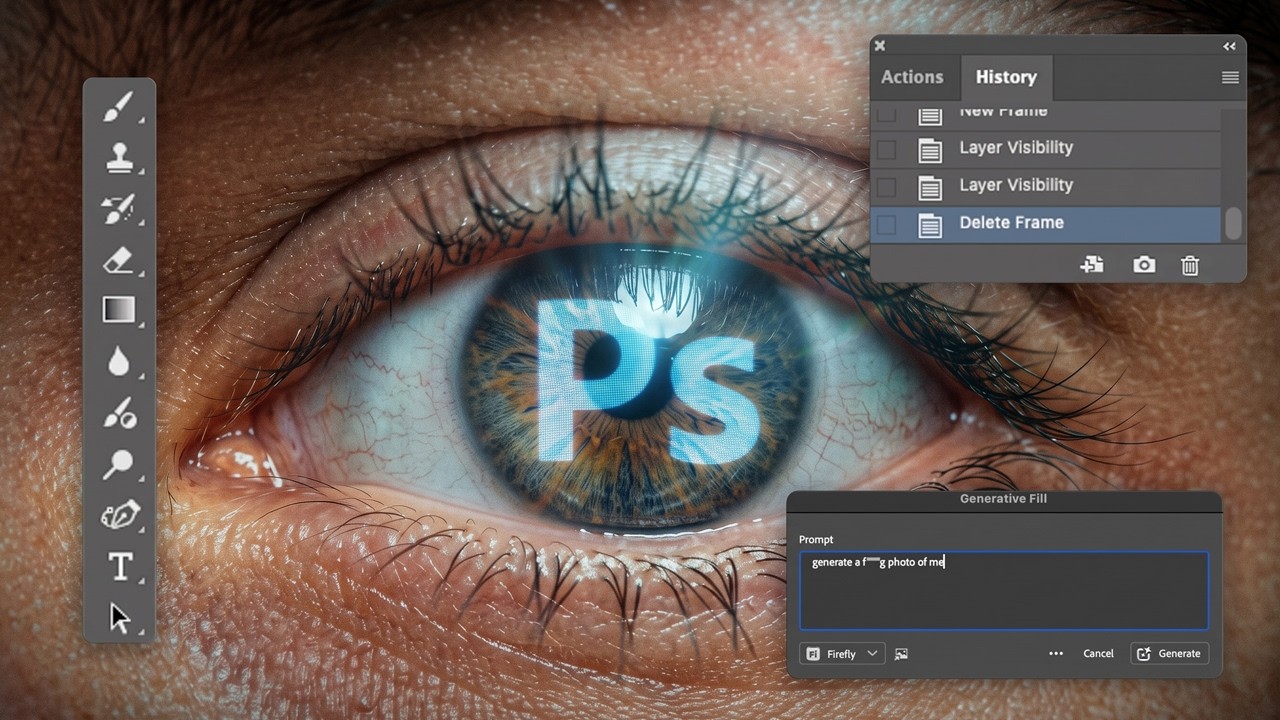The height and width of the screenshot is (720, 1280).
Task: Select the Delete Frame history state
Action: click(1046, 224)
